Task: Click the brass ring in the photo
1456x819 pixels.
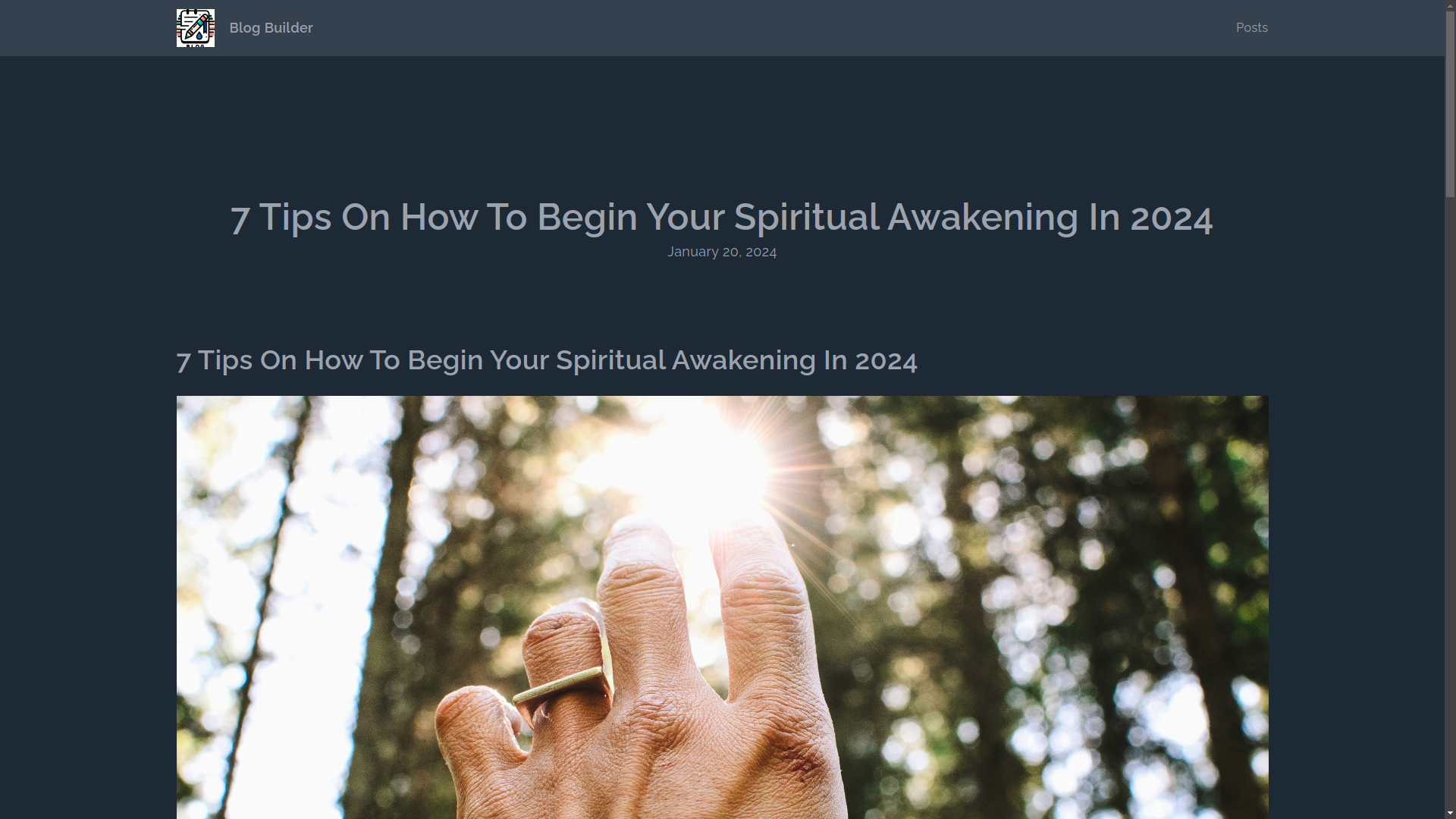Action: (x=561, y=686)
